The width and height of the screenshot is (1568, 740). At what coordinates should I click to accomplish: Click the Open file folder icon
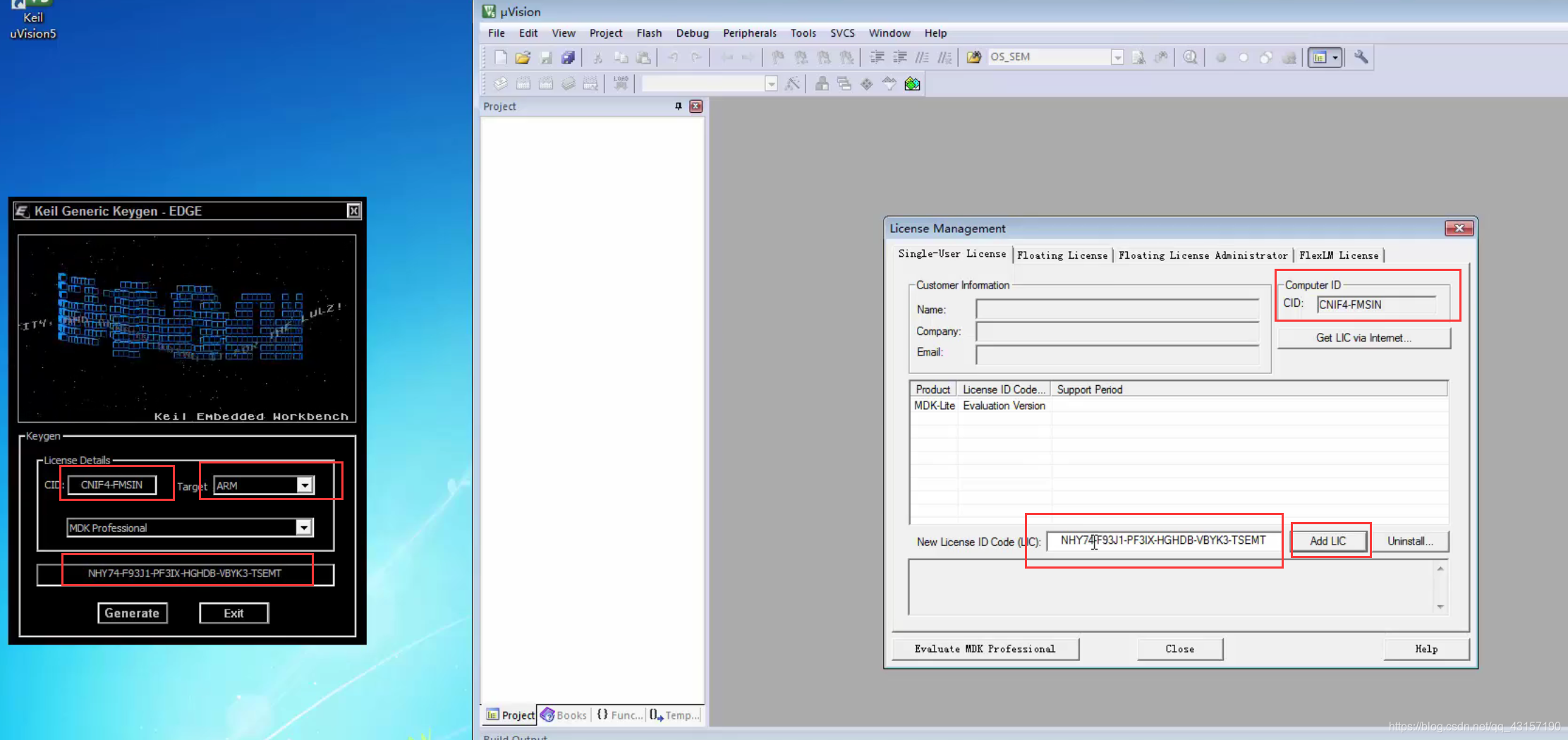tap(523, 57)
